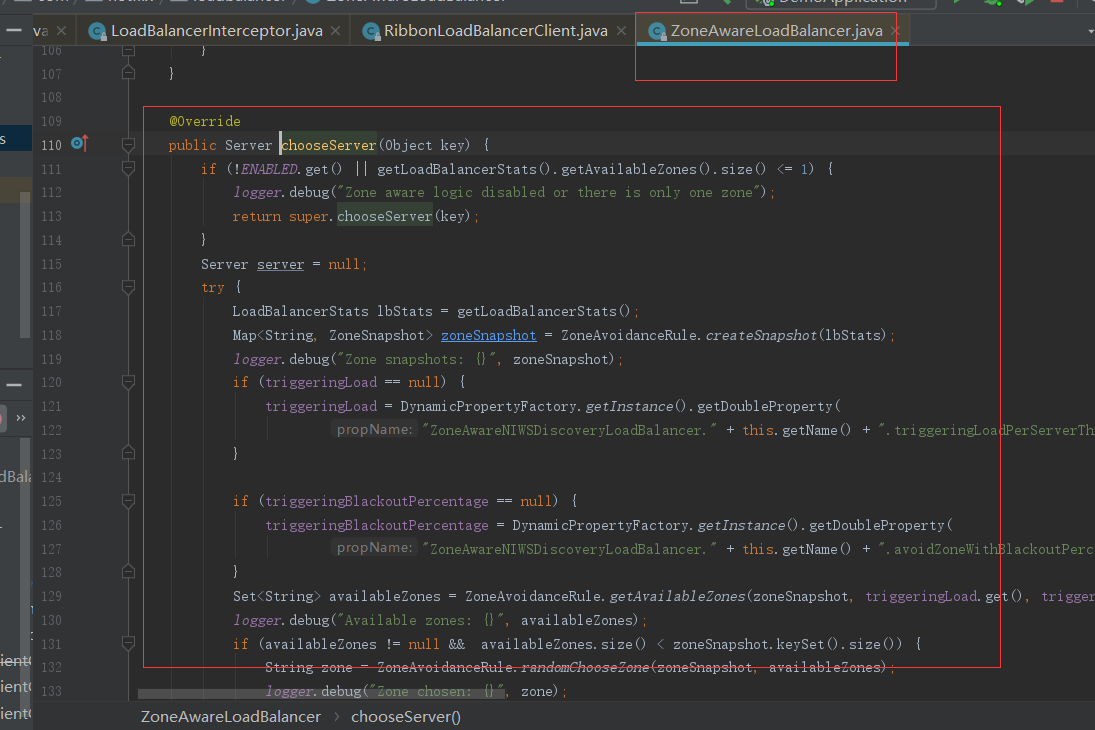The image size is (1095, 730).
Task: Click the ZoneAwareLoadBalancer breadcrumb
Action: [x=230, y=717]
